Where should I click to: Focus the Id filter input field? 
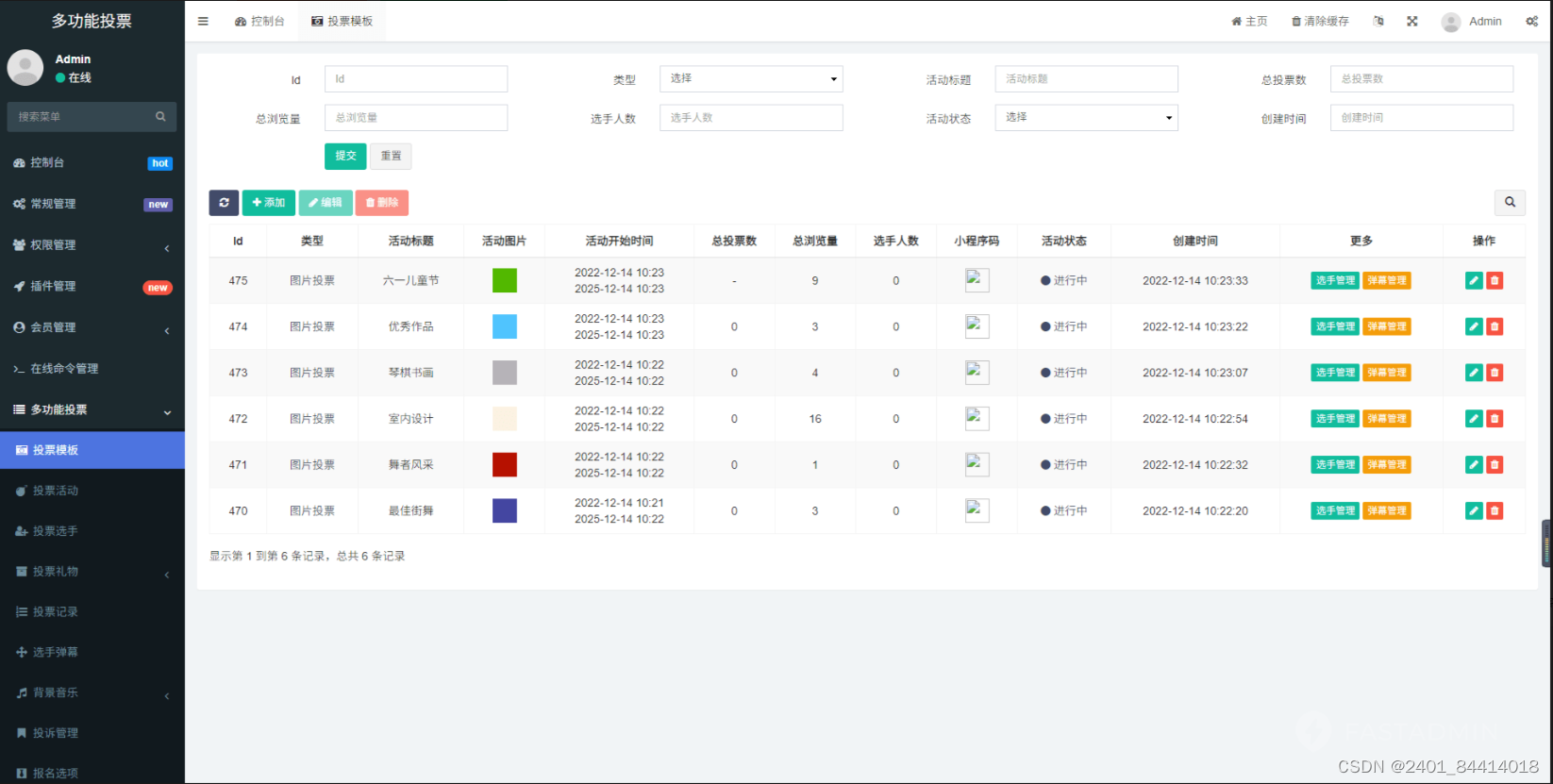pyautogui.click(x=416, y=78)
